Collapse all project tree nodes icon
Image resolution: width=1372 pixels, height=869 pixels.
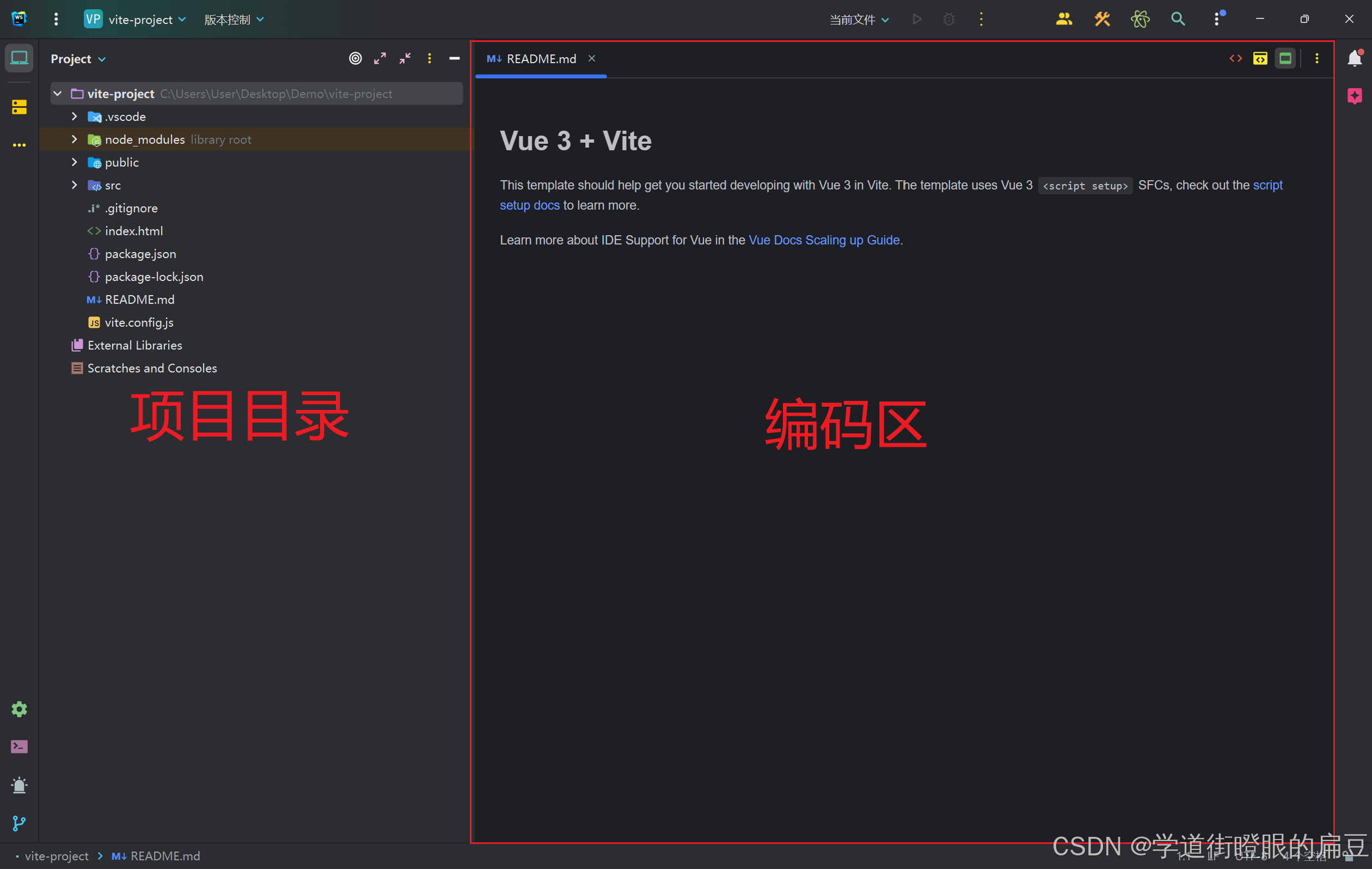[x=405, y=59]
